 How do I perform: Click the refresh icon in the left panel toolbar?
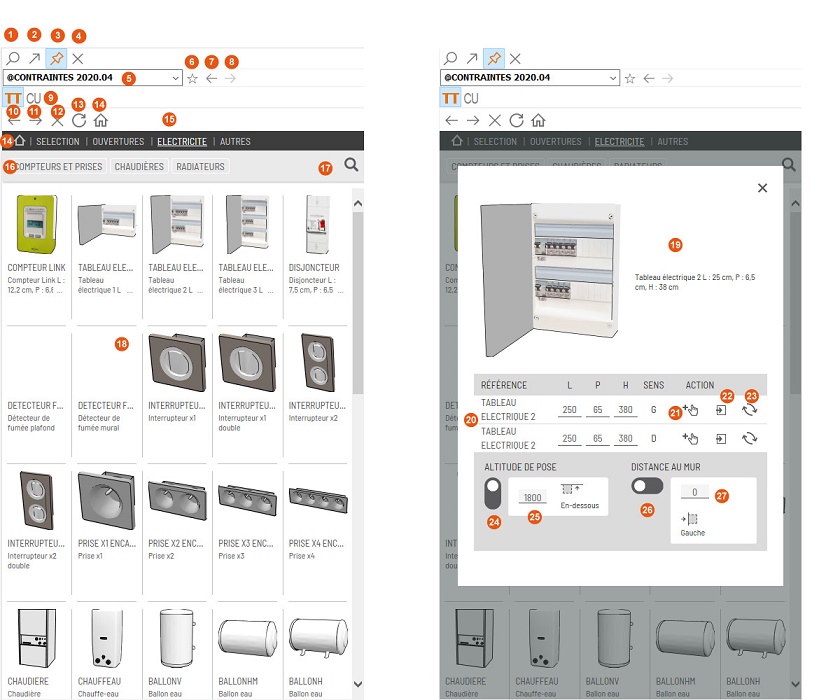click(79, 120)
